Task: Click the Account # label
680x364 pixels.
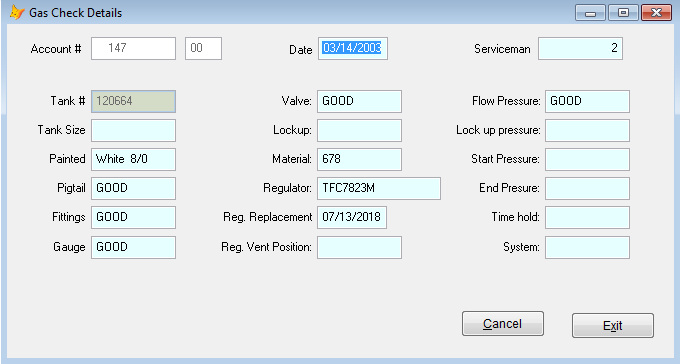Action: (x=56, y=49)
